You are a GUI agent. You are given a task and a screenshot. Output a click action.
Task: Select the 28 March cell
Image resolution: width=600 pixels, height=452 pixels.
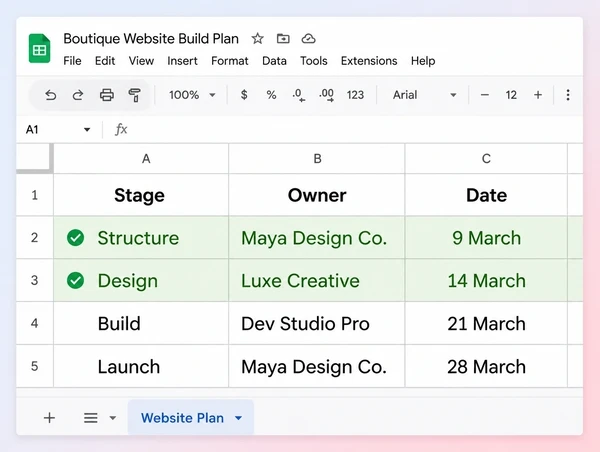pyautogui.click(x=486, y=366)
